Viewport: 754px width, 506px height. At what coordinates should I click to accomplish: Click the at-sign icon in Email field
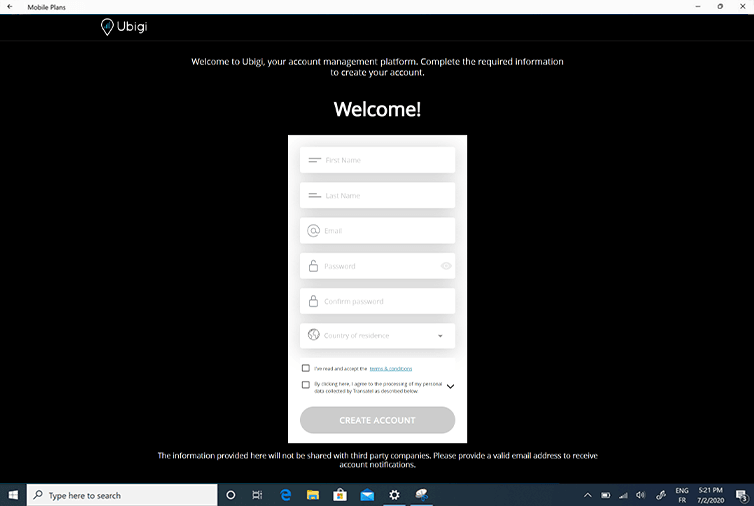tap(313, 231)
